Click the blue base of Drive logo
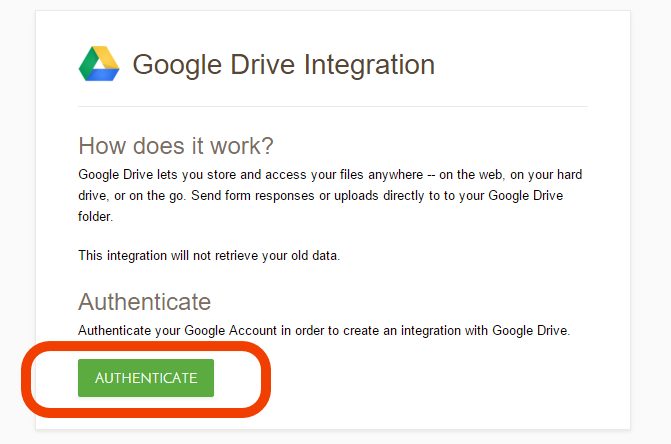The width and height of the screenshot is (671, 444). (x=103, y=75)
